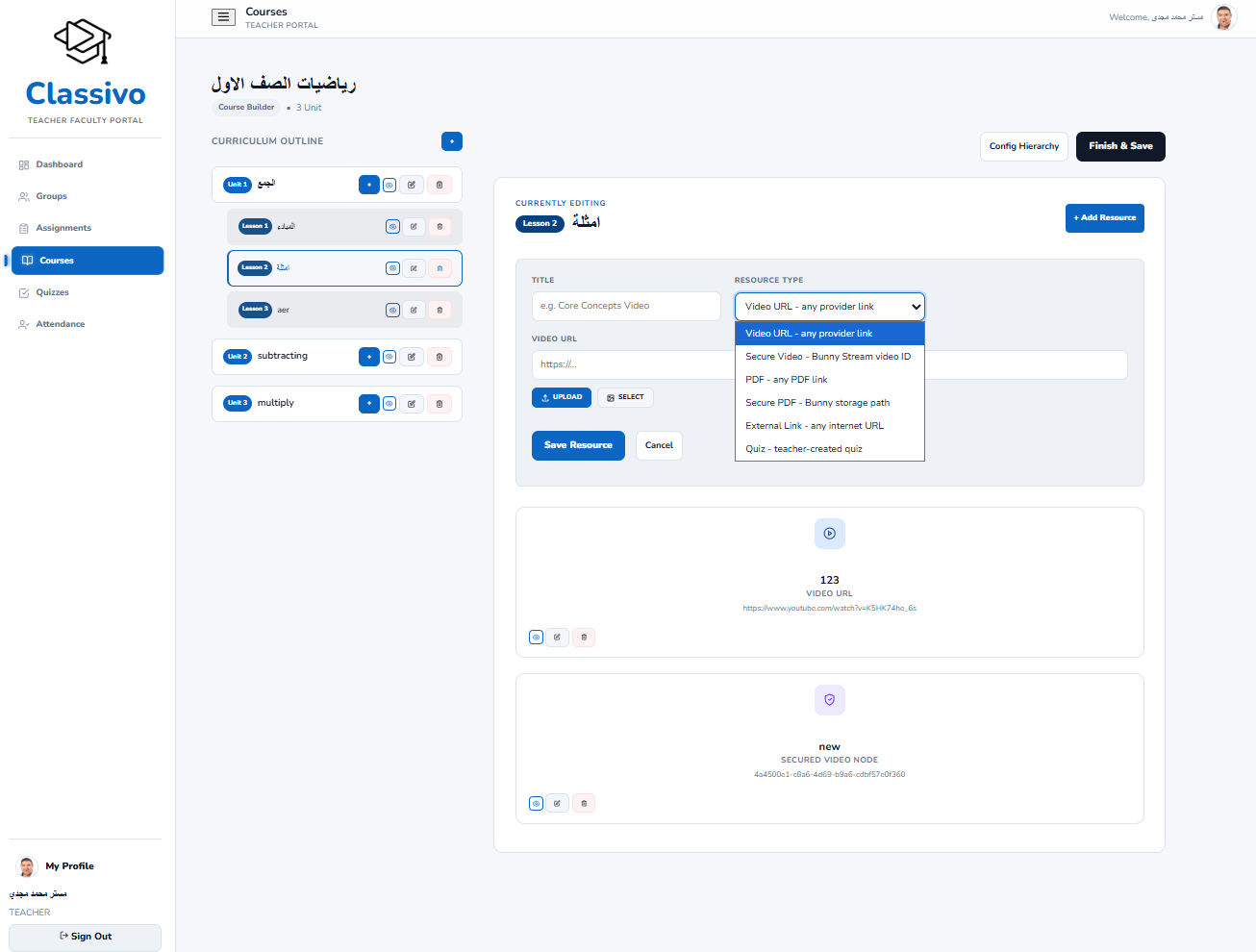This screenshot has height=952, width=1256.
Task: Delete the 'new' secured video resource
Action: click(584, 803)
